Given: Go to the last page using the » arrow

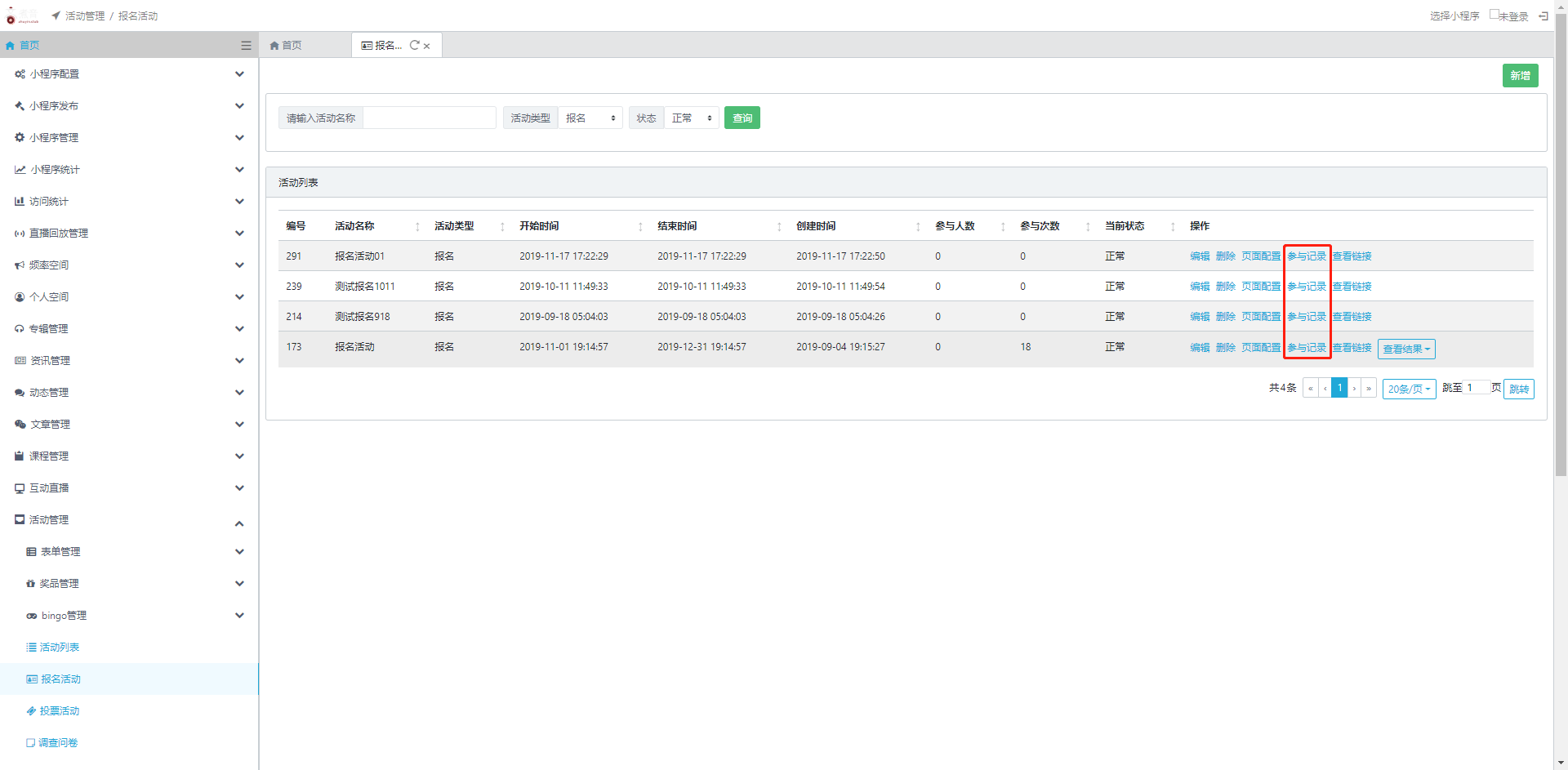Looking at the screenshot, I should pyautogui.click(x=1369, y=389).
